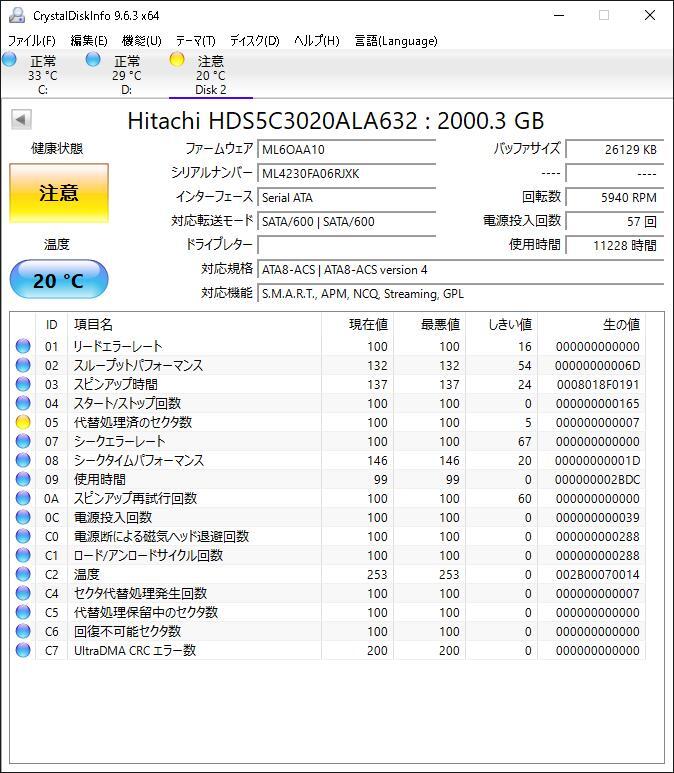Open the 編集(E) menu
Image resolution: width=674 pixels, height=773 pixels.
pos(89,40)
